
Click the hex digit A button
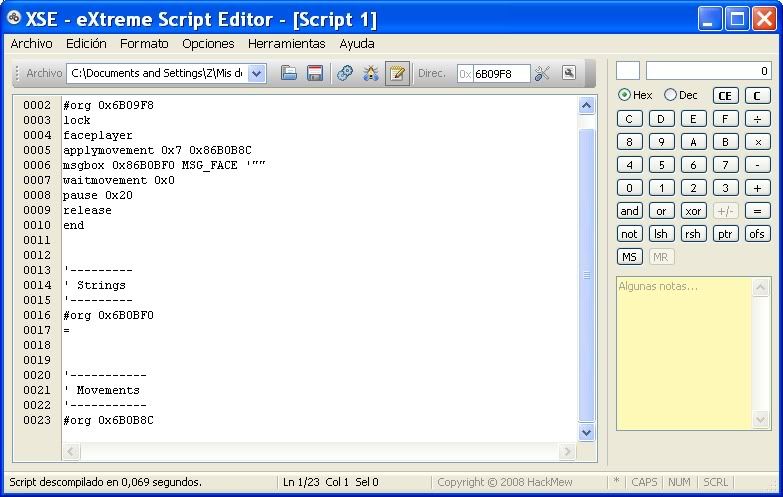coord(693,142)
